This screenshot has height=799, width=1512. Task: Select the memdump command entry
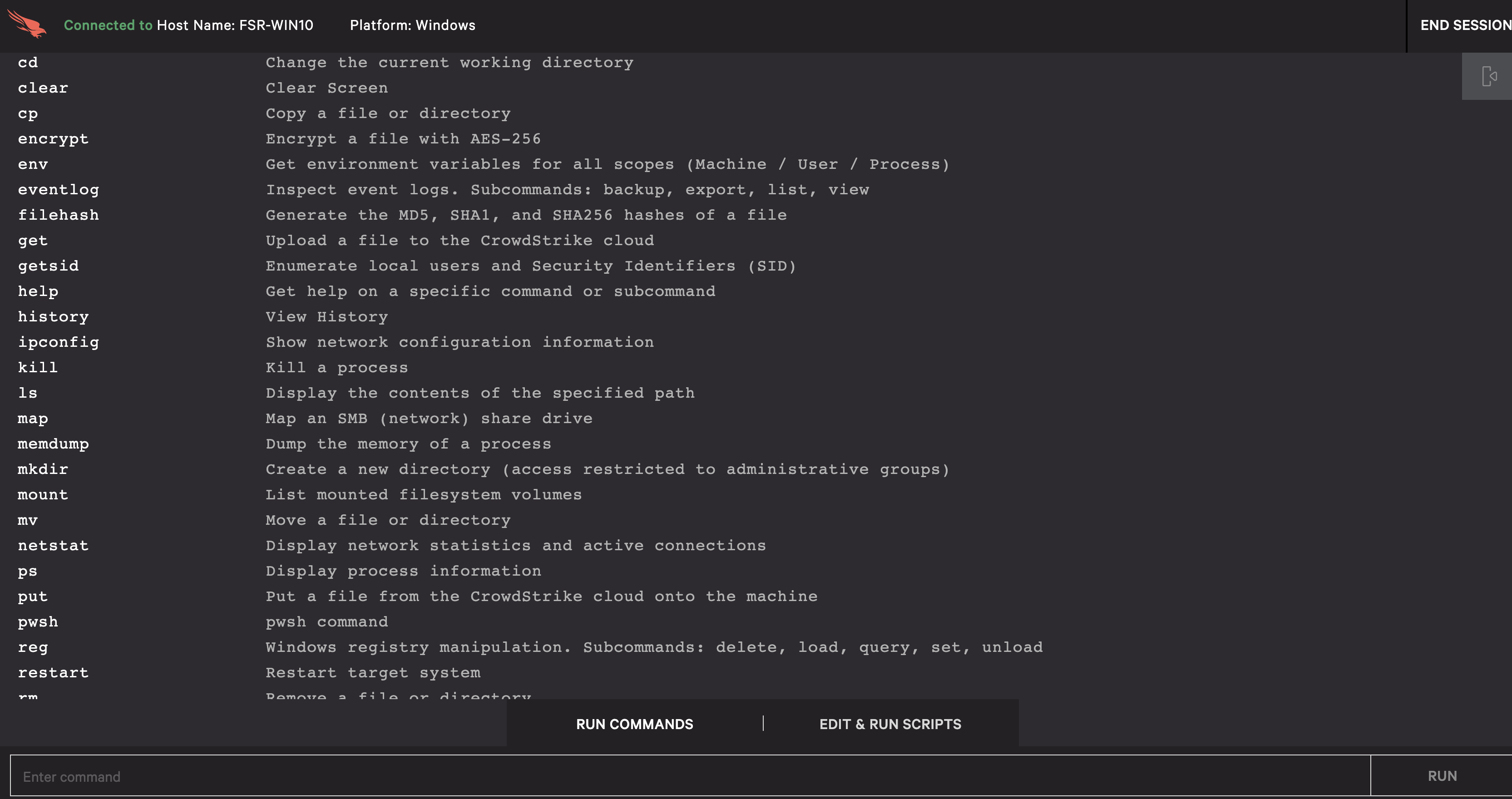[x=53, y=444]
